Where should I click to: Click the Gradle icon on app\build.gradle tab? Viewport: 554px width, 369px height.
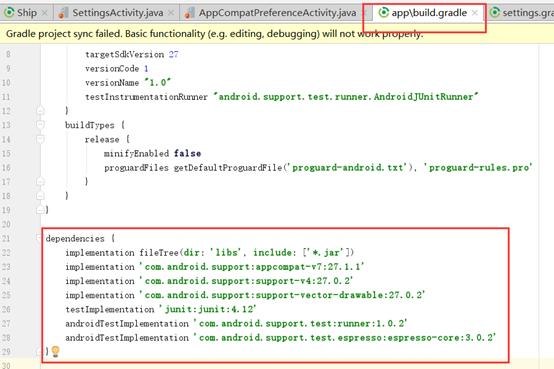(x=383, y=13)
